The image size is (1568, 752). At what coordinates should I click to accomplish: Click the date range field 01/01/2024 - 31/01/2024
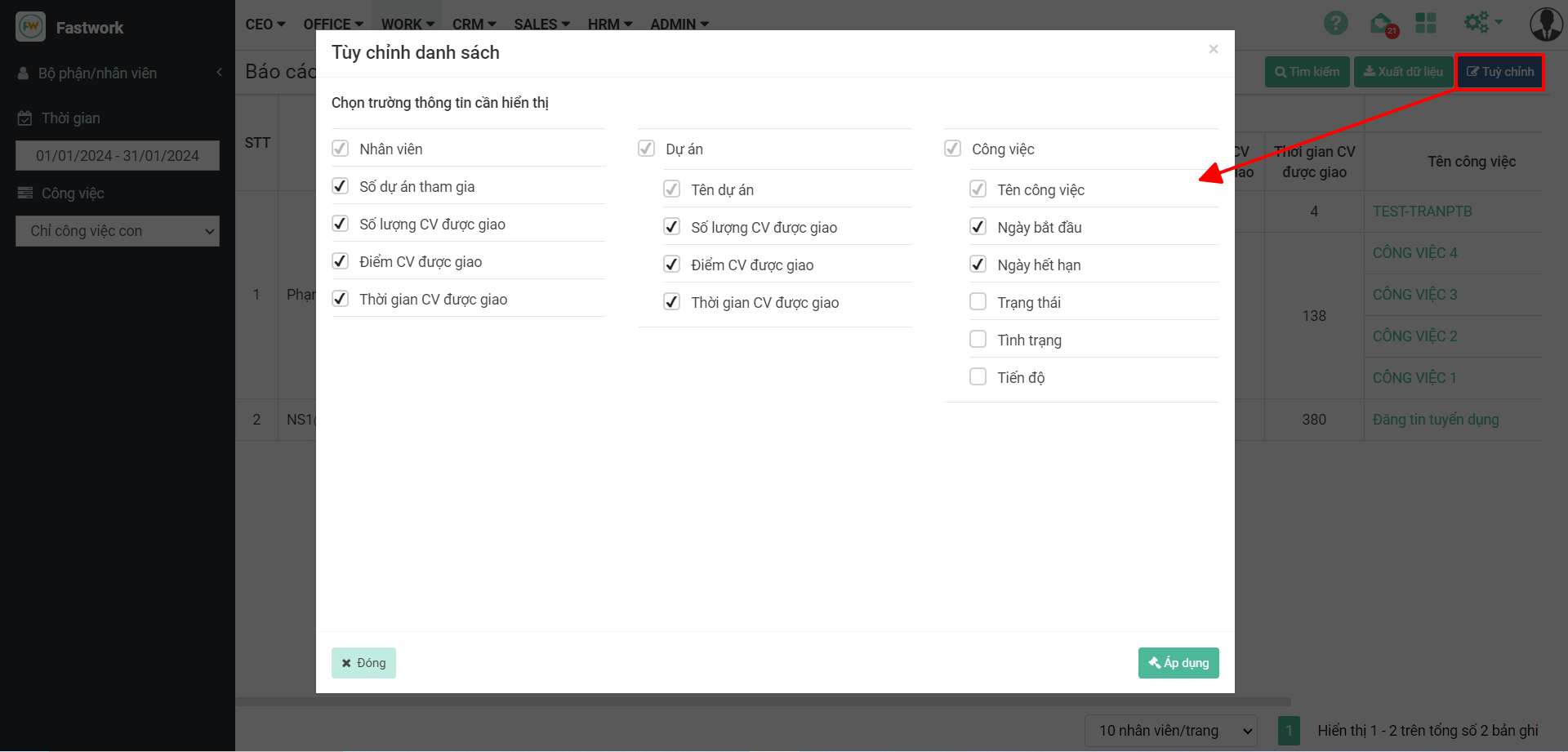click(118, 156)
